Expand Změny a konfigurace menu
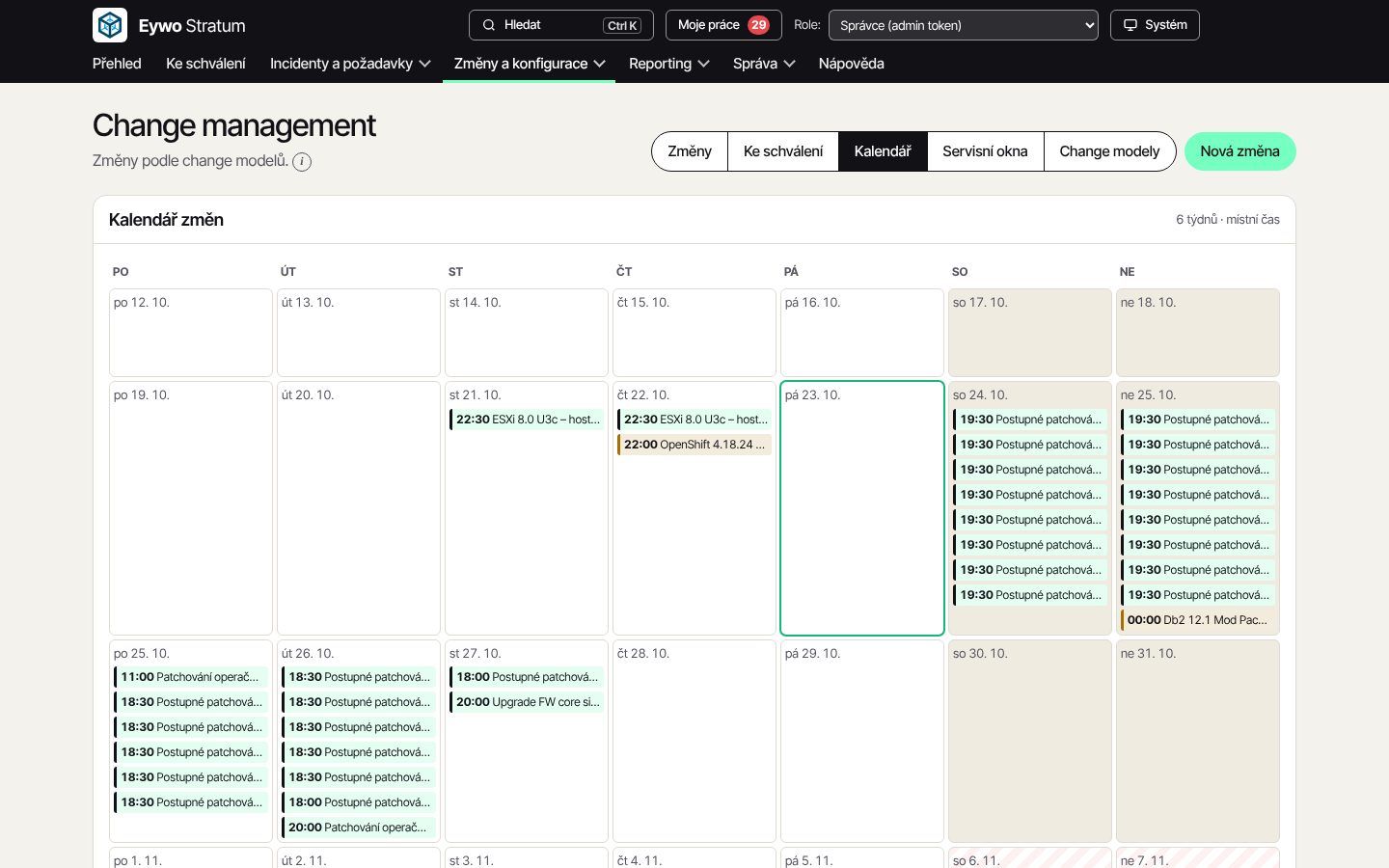 pyautogui.click(x=530, y=64)
